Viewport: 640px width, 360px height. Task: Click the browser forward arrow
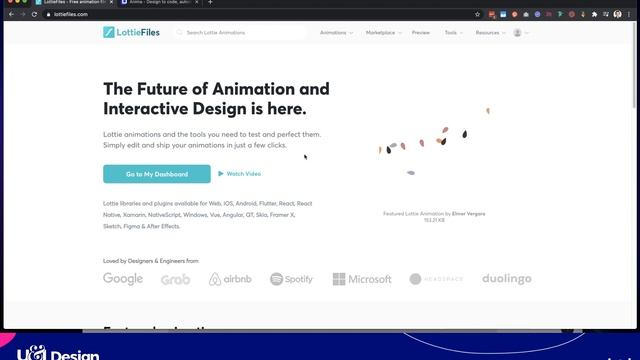click(x=23, y=14)
